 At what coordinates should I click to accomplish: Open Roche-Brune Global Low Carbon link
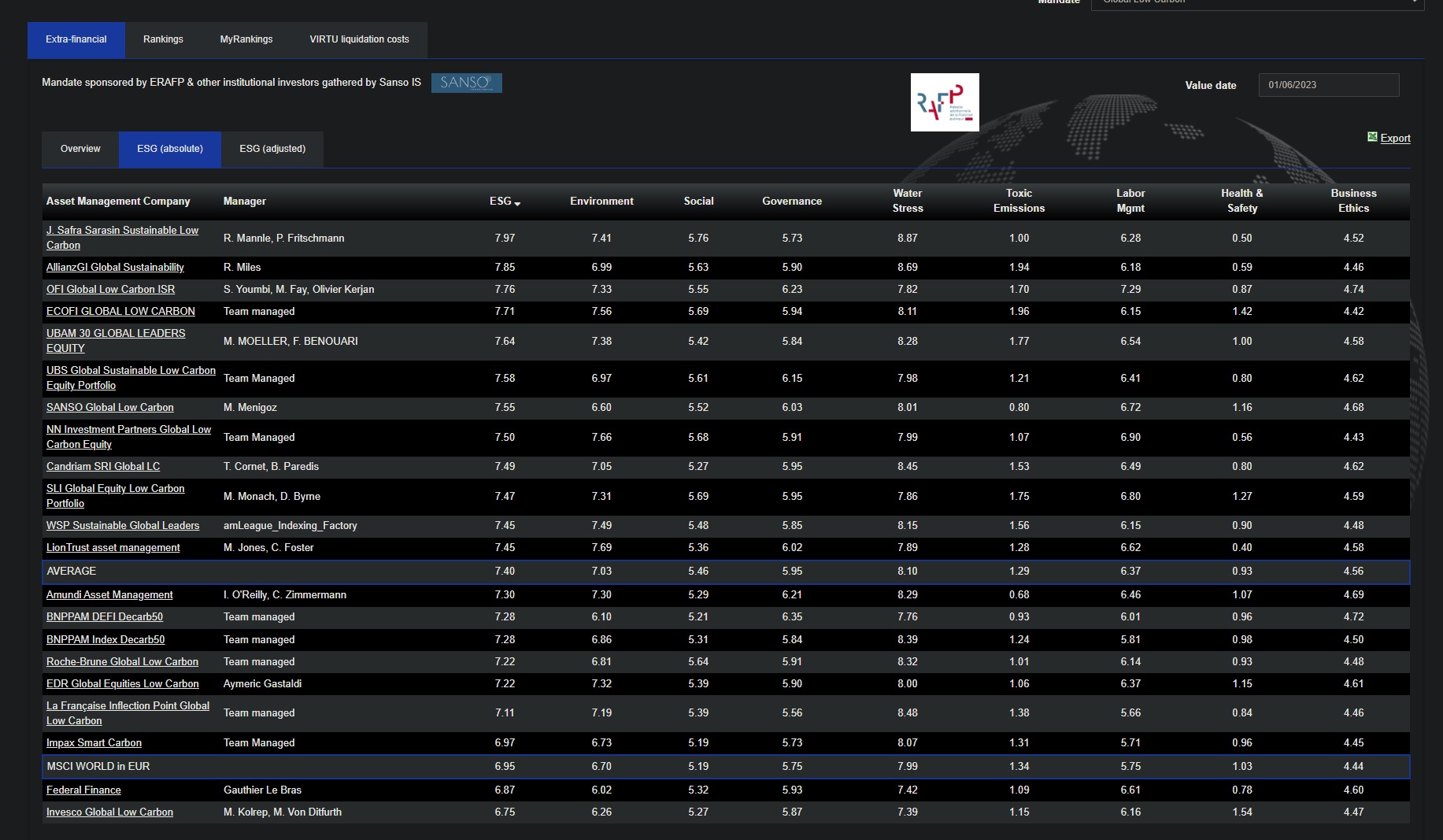click(x=122, y=662)
